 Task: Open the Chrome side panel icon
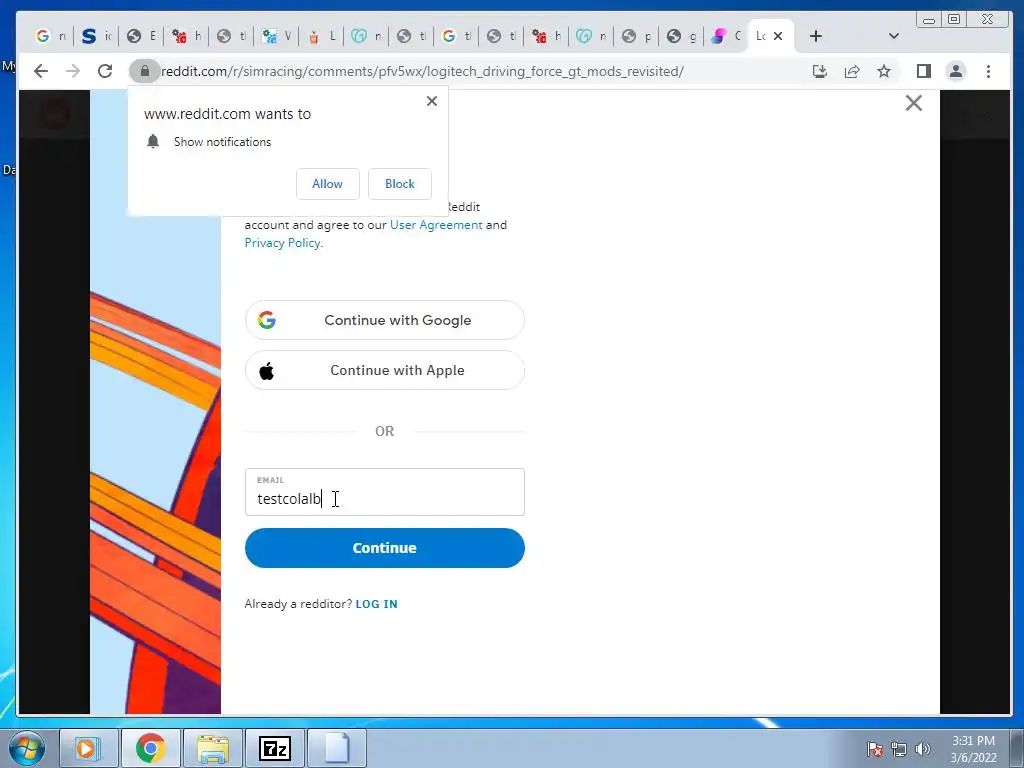pyautogui.click(x=923, y=71)
